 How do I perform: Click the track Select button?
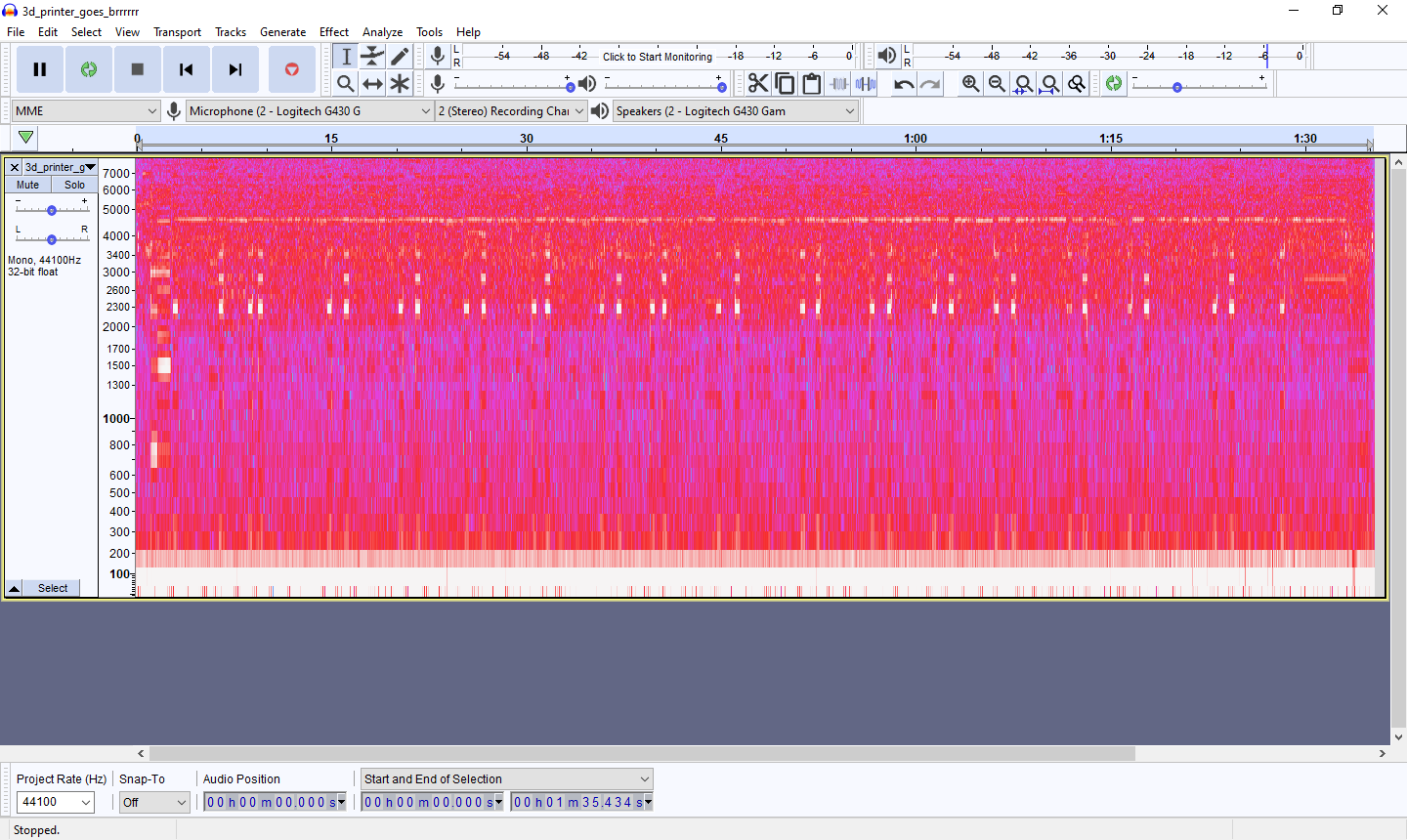(53, 588)
